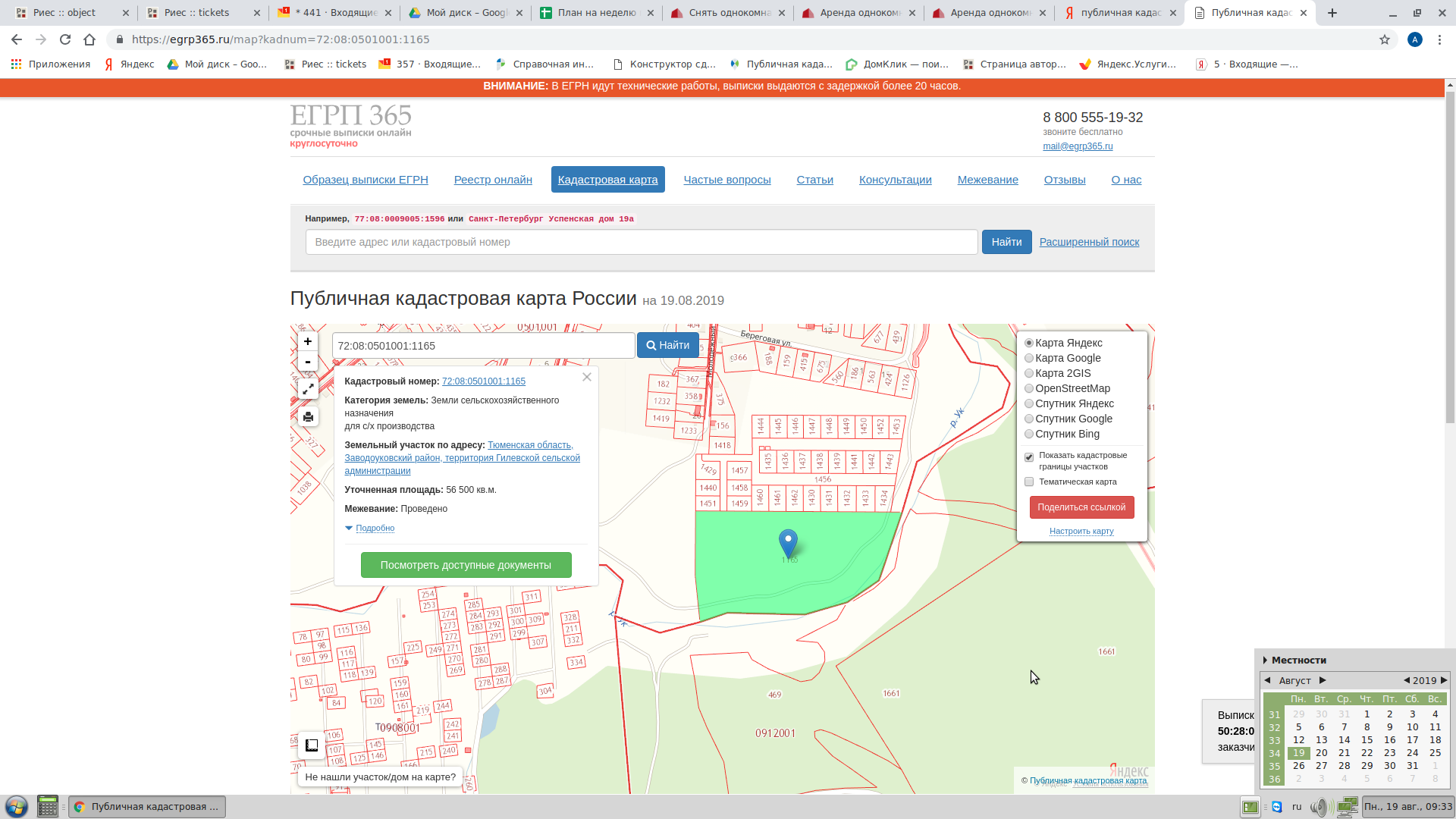
Task: Select Карта Яндекс map layer
Action: coord(1029,343)
